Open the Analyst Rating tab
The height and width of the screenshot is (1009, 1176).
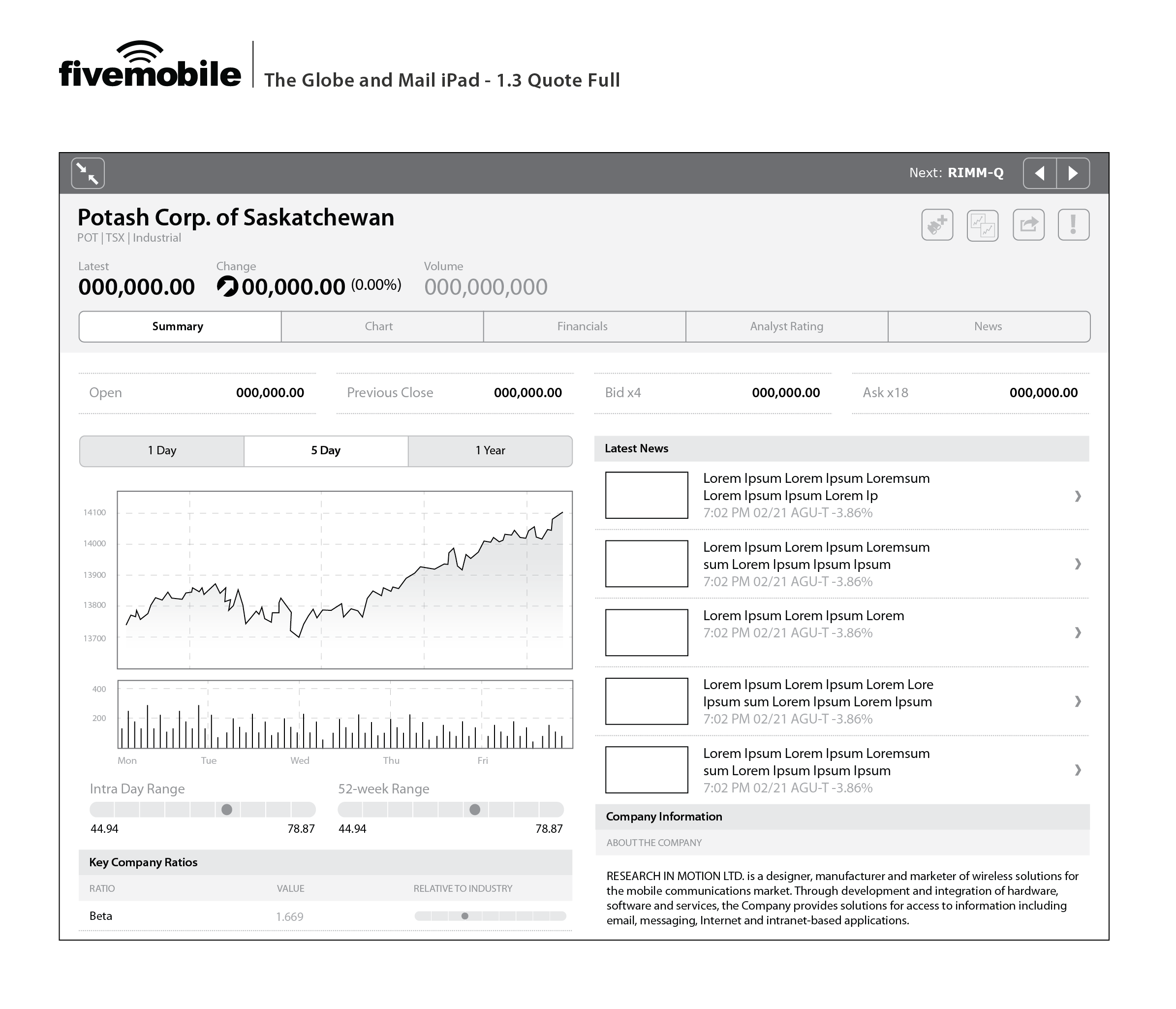[x=786, y=326]
